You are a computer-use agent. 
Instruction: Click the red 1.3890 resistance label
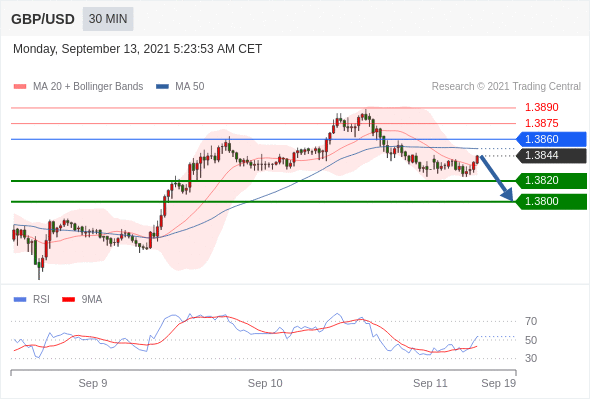pyautogui.click(x=541, y=107)
